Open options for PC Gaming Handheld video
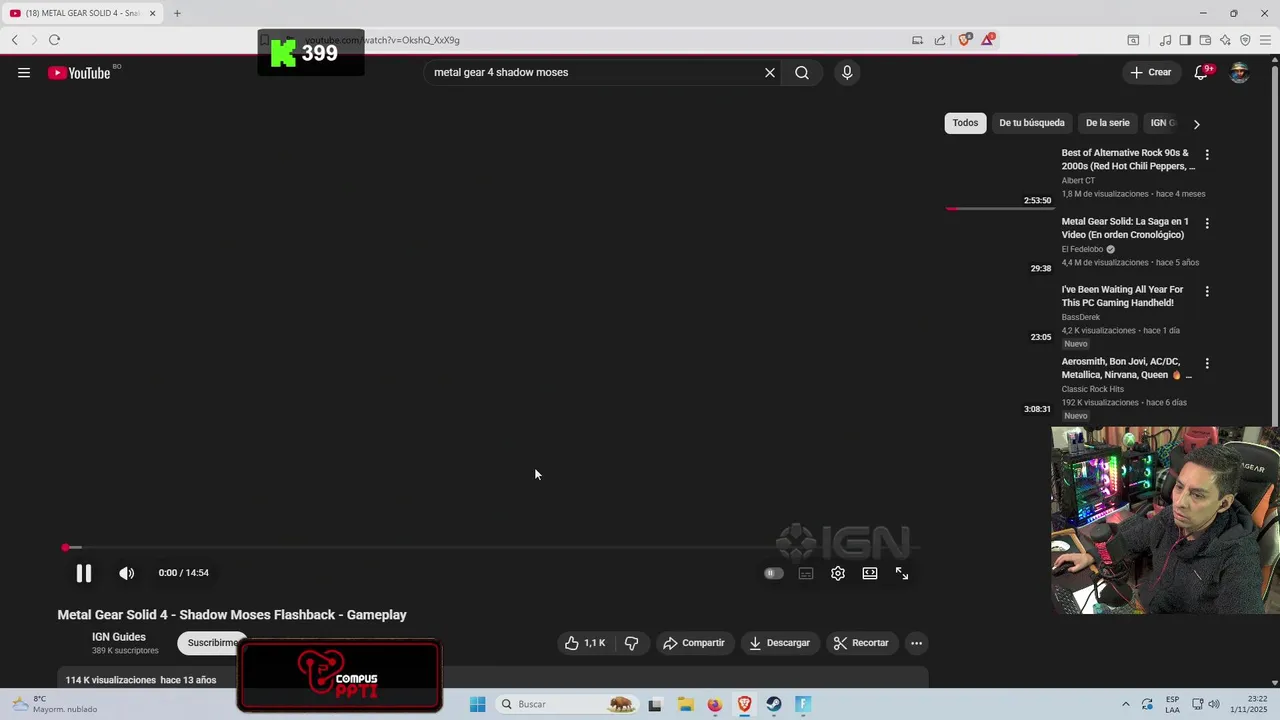 coord(1207,291)
